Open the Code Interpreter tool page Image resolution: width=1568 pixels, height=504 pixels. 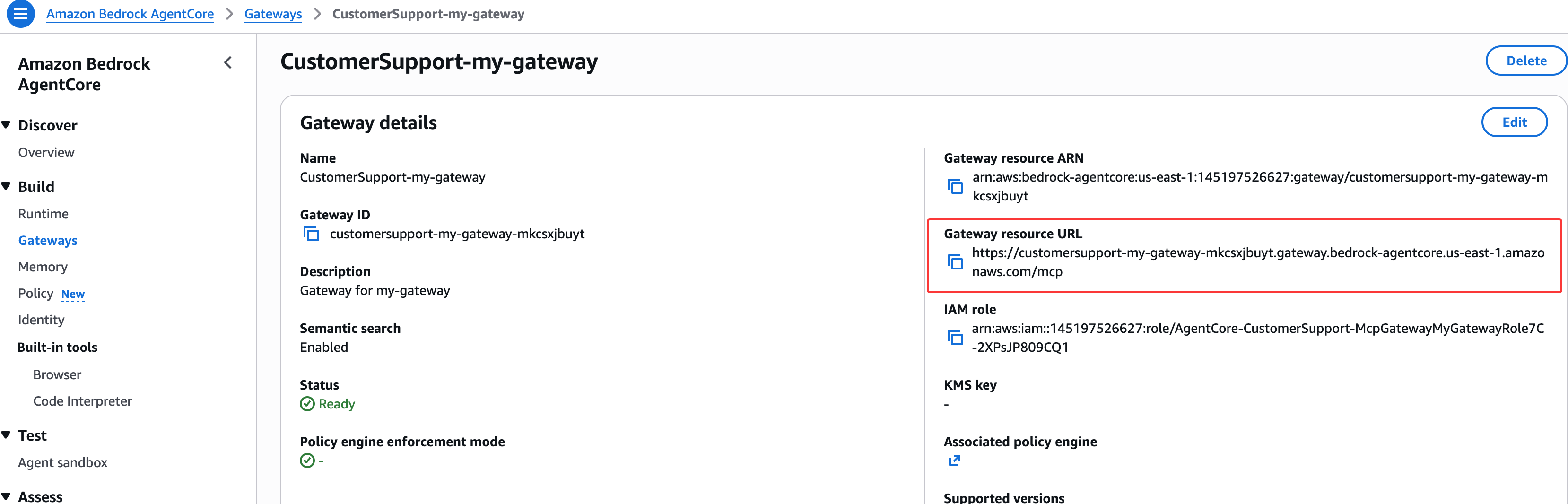82,401
